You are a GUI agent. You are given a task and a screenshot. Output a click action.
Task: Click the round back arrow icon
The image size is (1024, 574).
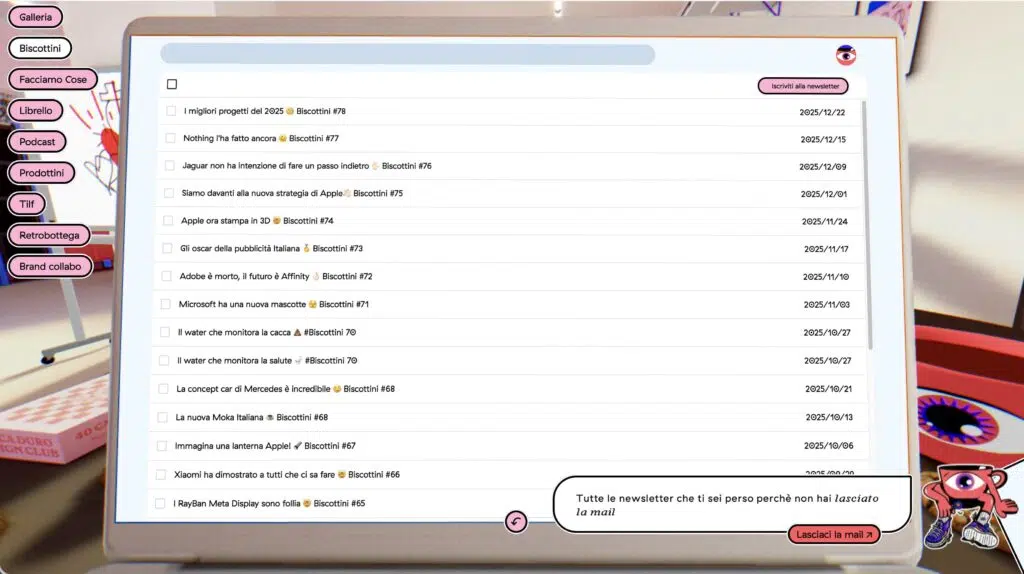click(x=516, y=521)
